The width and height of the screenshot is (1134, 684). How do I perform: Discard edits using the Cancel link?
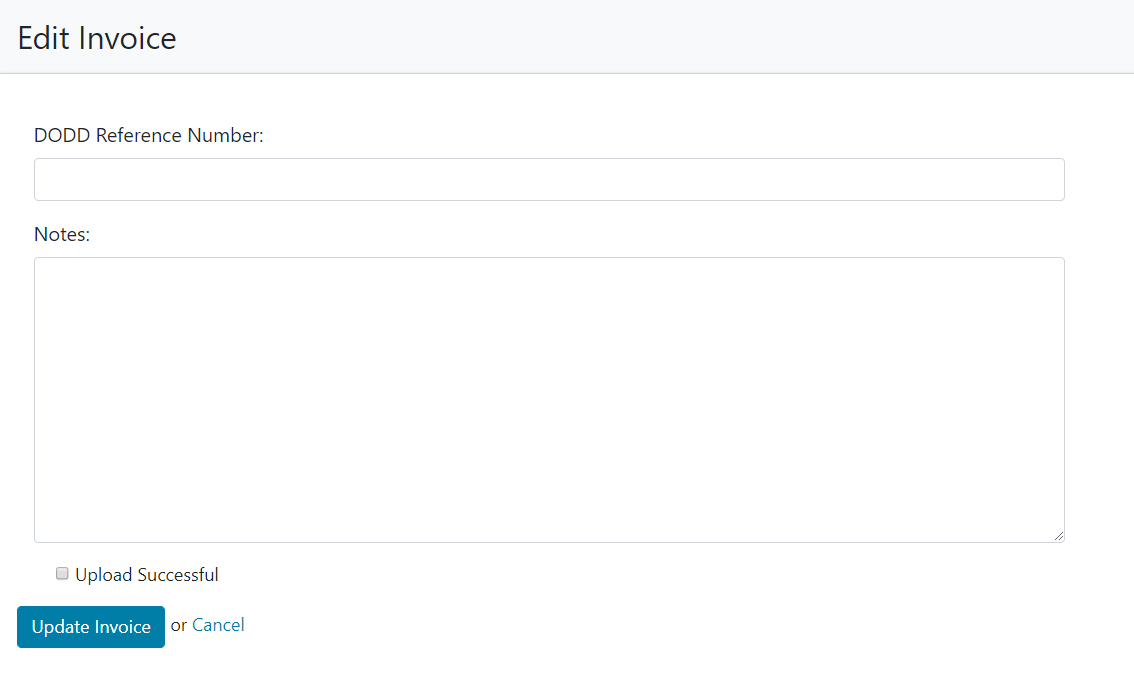coord(218,625)
